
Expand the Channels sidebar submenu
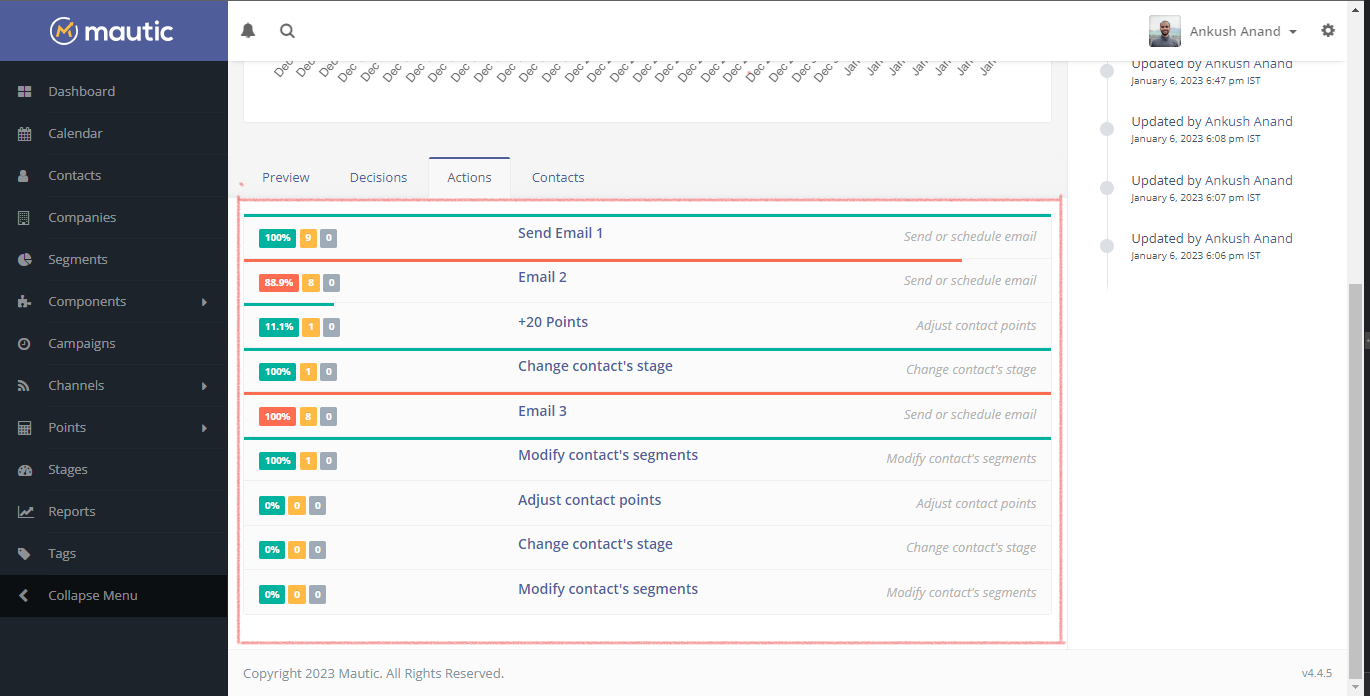pyautogui.click(x=77, y=384)
